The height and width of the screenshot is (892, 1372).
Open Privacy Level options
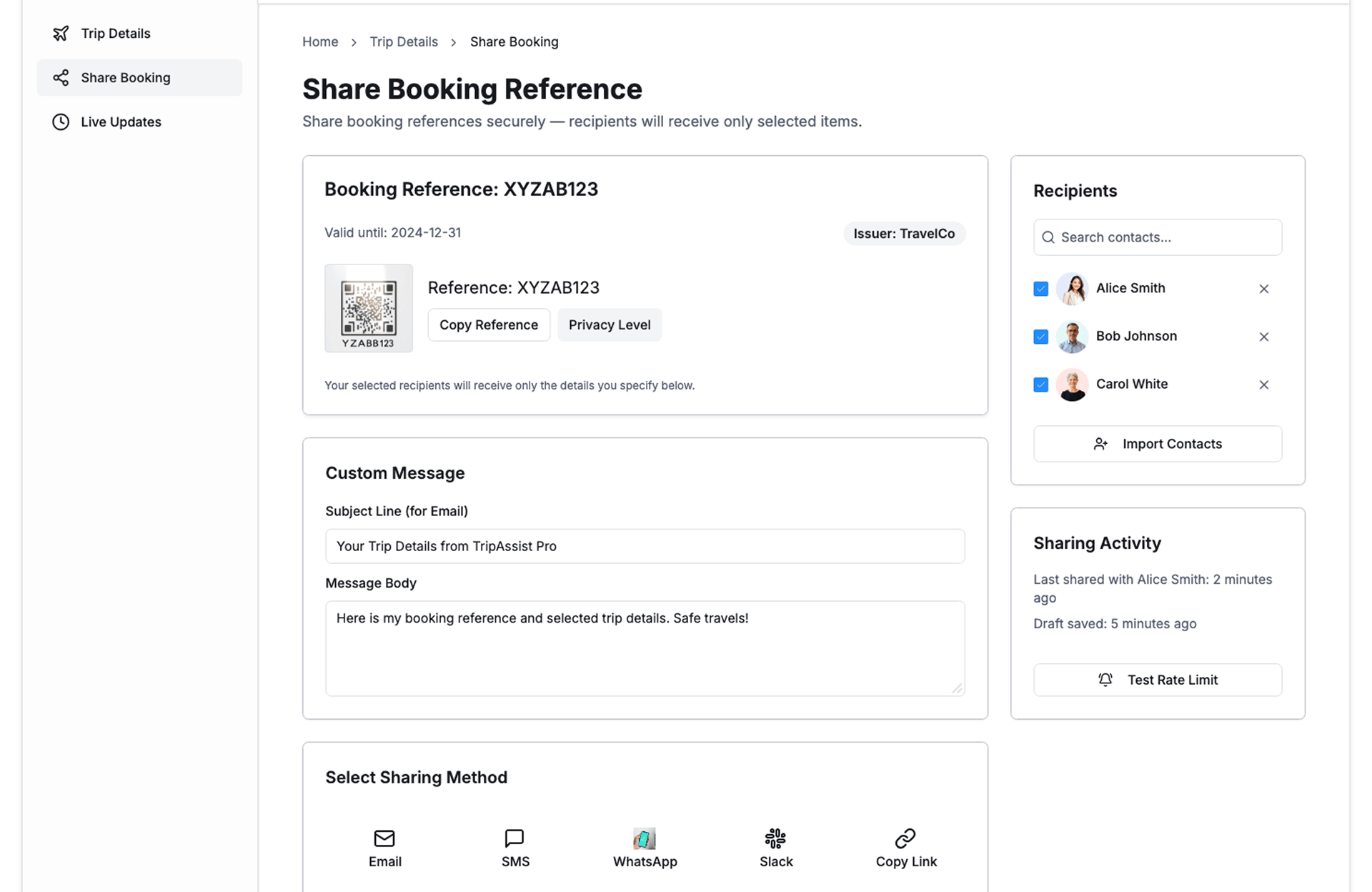pos(609,325)
